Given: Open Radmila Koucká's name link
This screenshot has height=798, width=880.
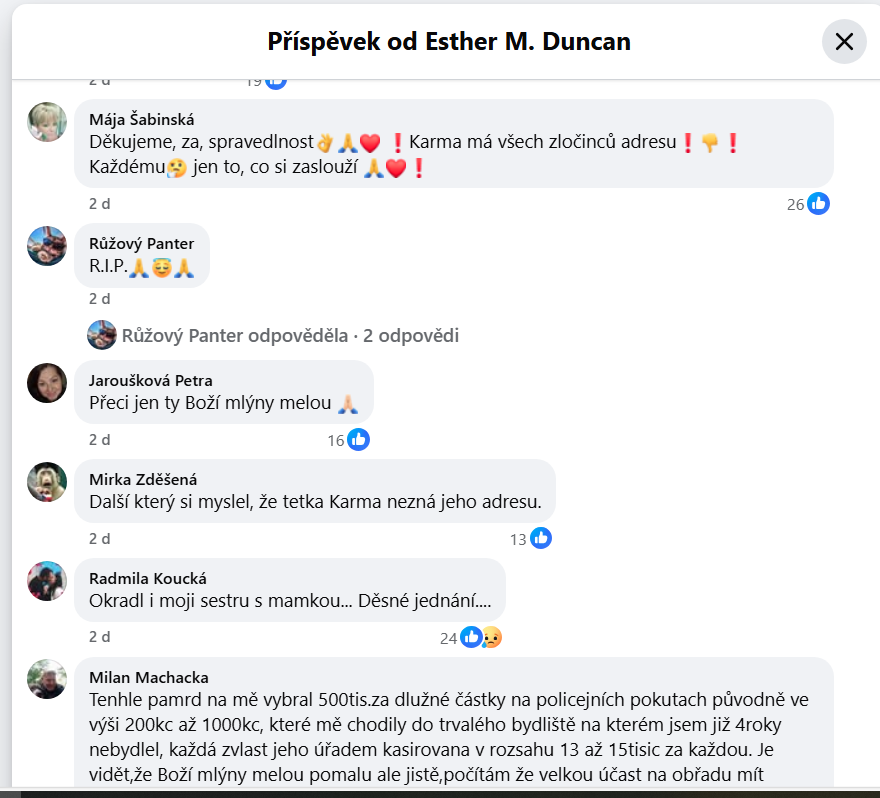Looking at the screenshot, I should point(148,579).
